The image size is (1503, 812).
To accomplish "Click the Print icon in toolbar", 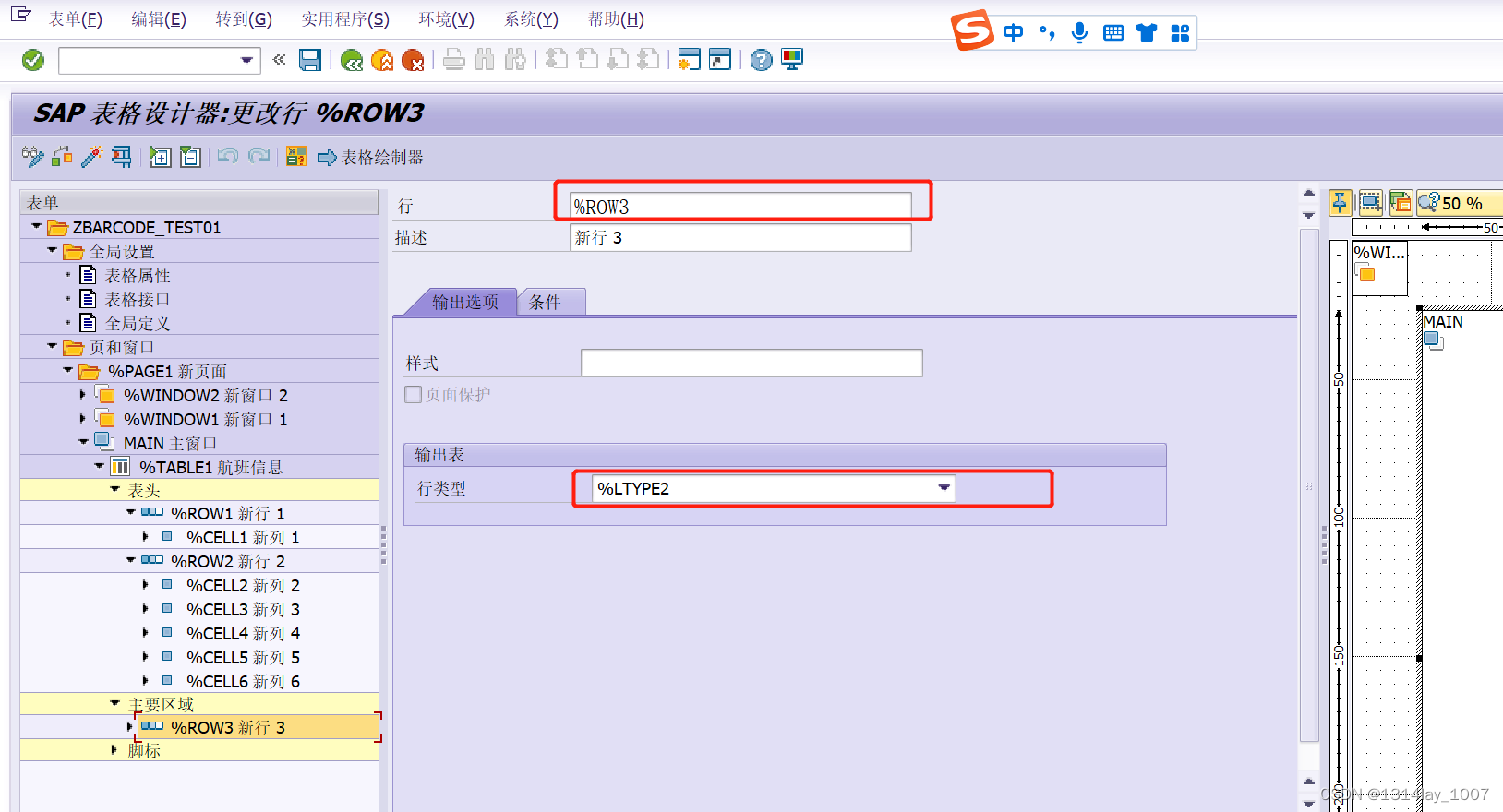I will (x=453, y=60).
